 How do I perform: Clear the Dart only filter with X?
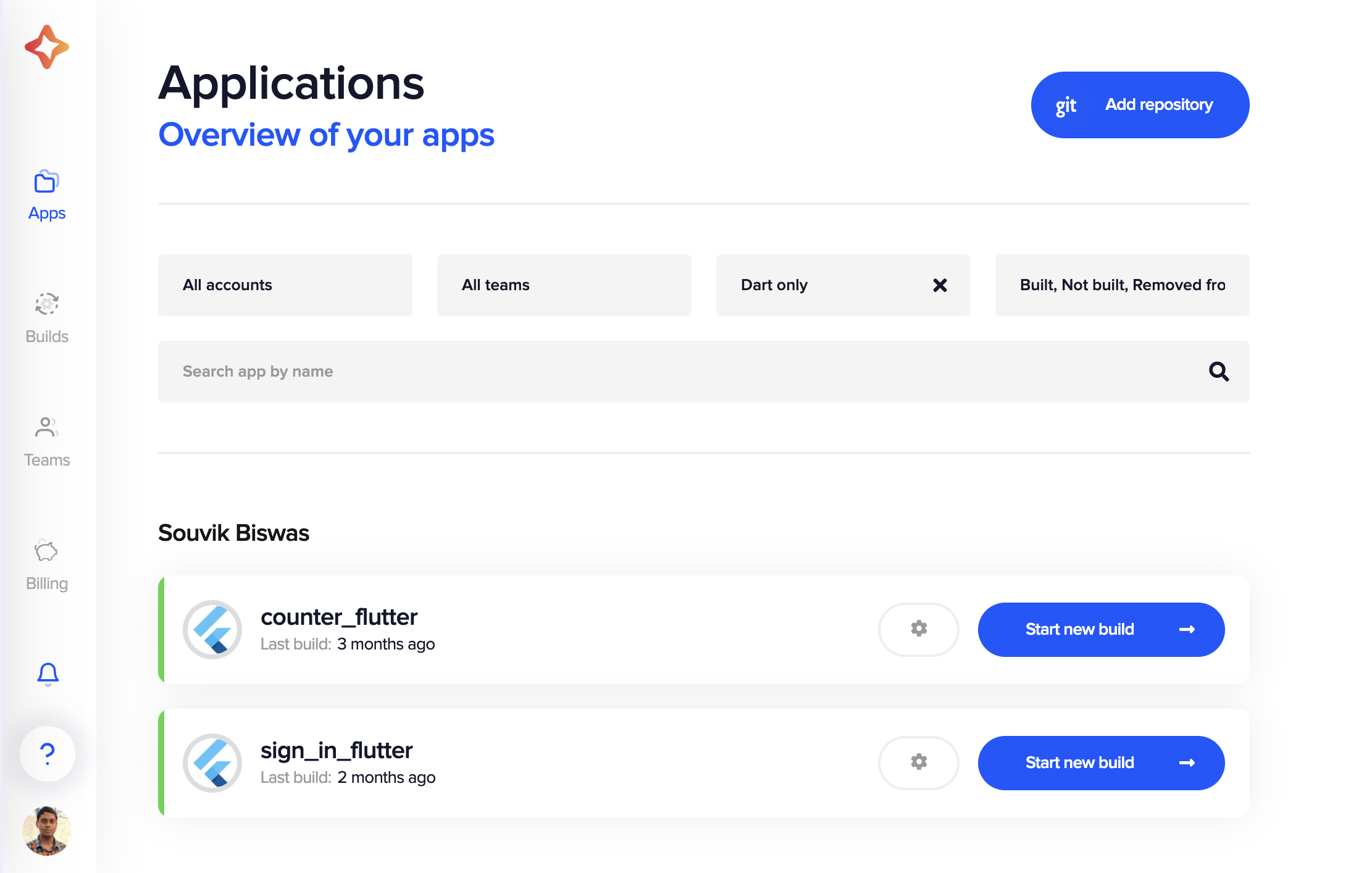click(940, 285)
